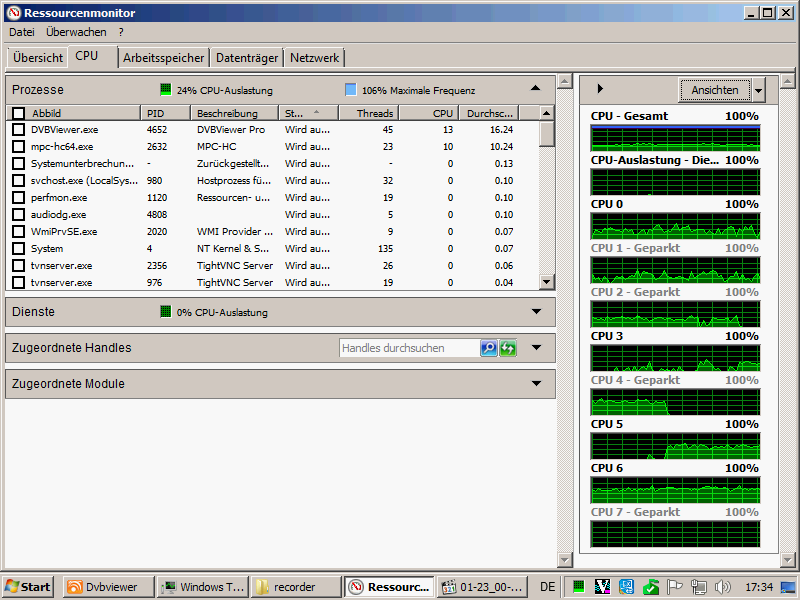Select the WmiPrvSE.exe checkbox

18,232
